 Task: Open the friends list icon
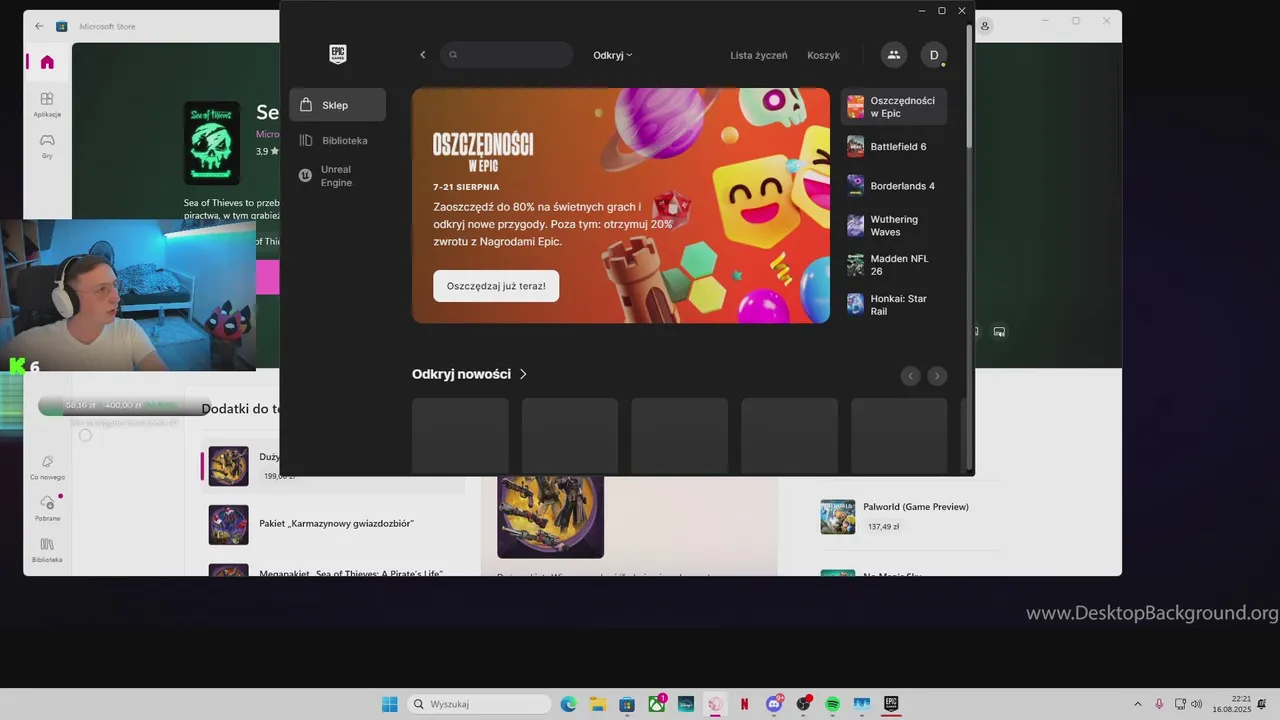[x=893, y=55]
